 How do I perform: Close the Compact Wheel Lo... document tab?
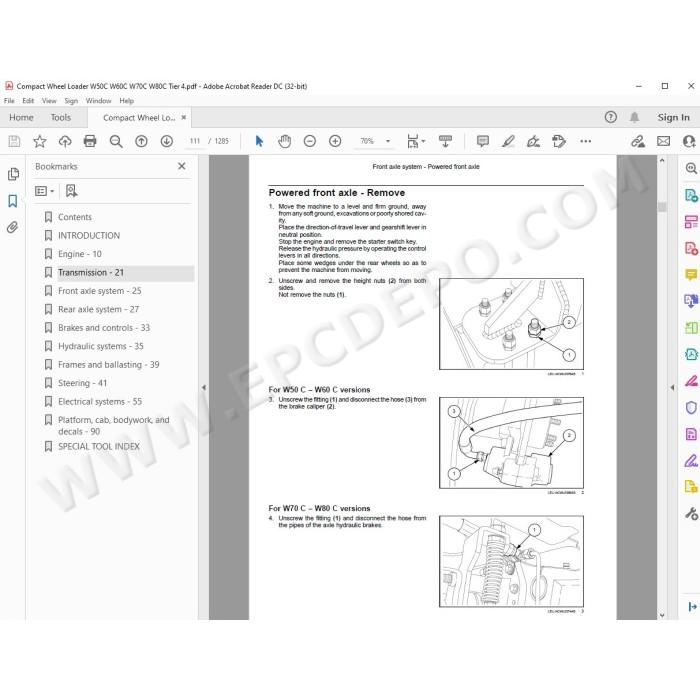pos(183,117)
